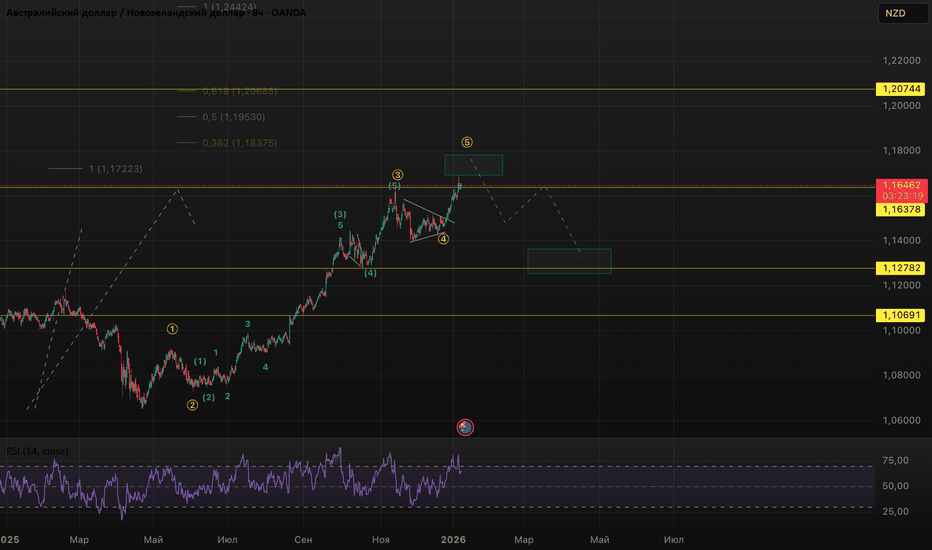Click 1,14000 on the price axis

coord(901,241)
